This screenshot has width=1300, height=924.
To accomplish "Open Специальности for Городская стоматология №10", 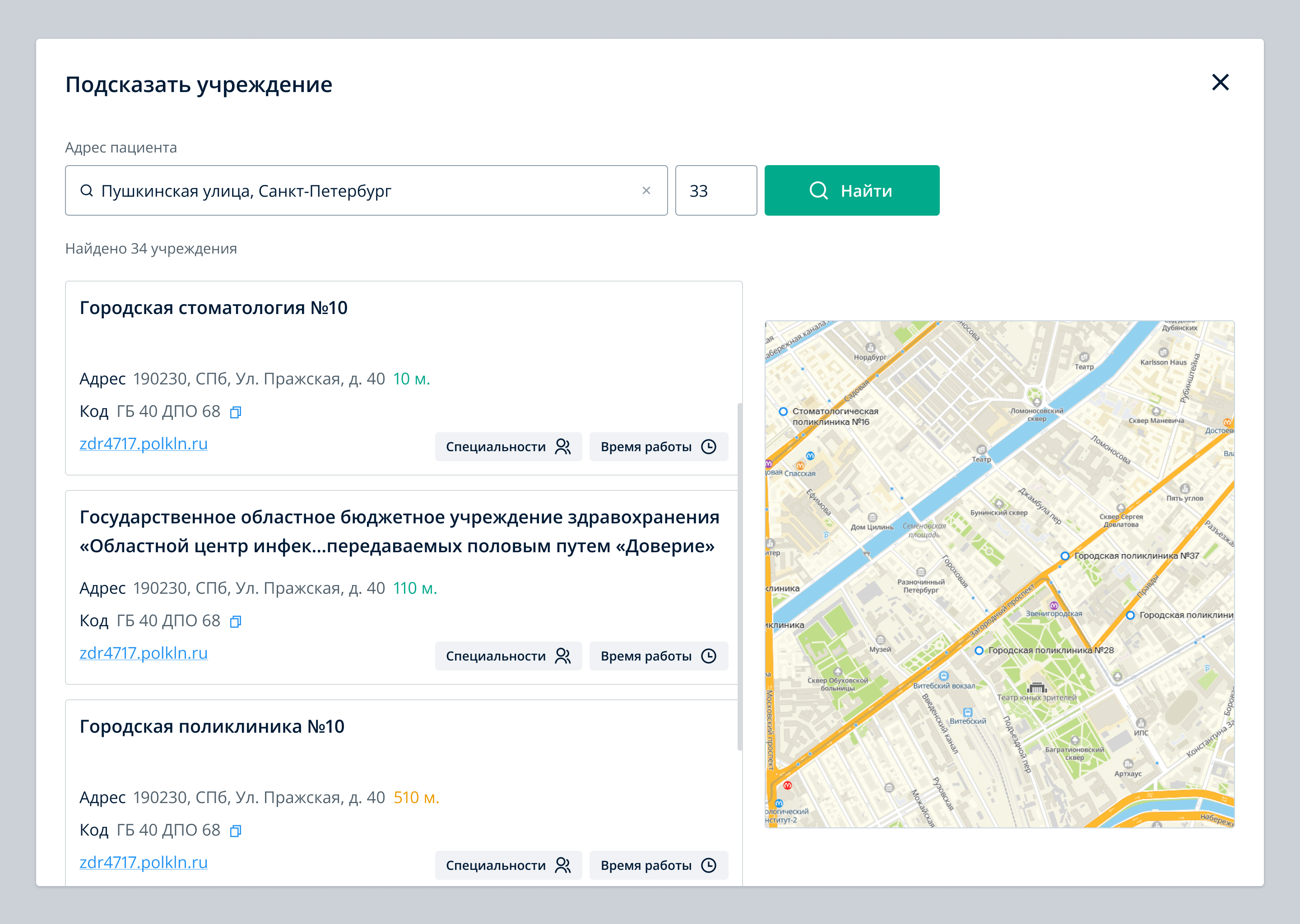I will pos(508,447).
